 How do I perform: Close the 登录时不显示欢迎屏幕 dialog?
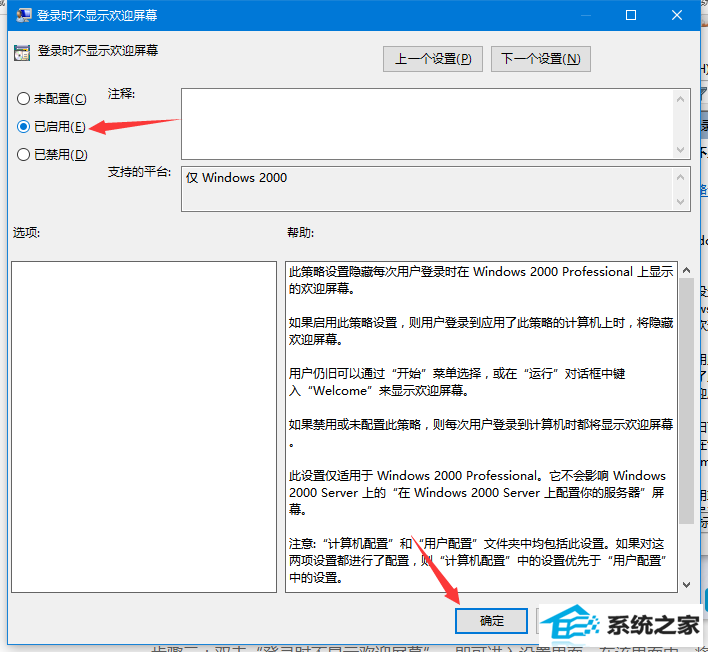(677, 15)
